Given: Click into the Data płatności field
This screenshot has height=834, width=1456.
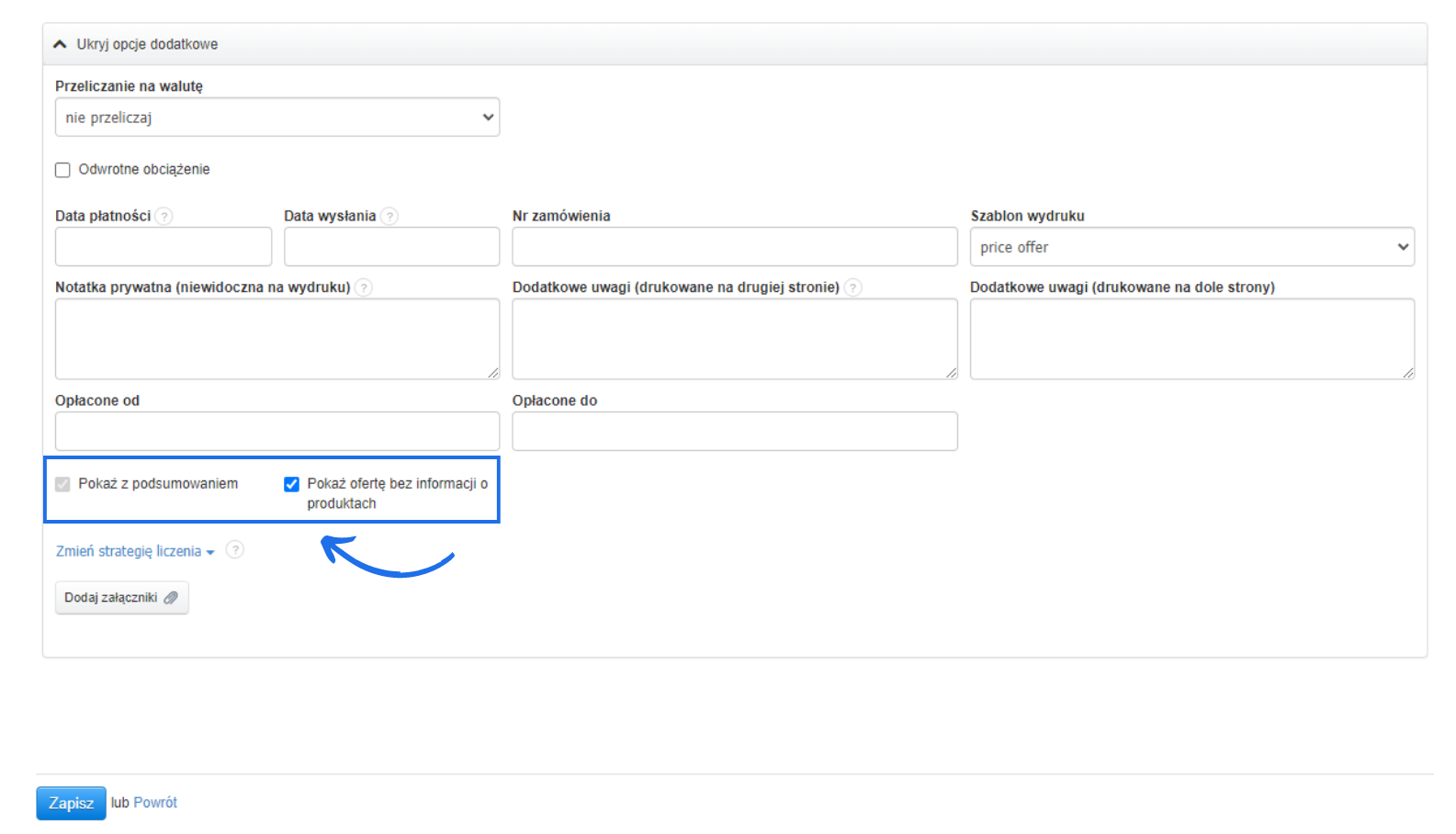Looking at the screenshot, I should tap(164, 247).
